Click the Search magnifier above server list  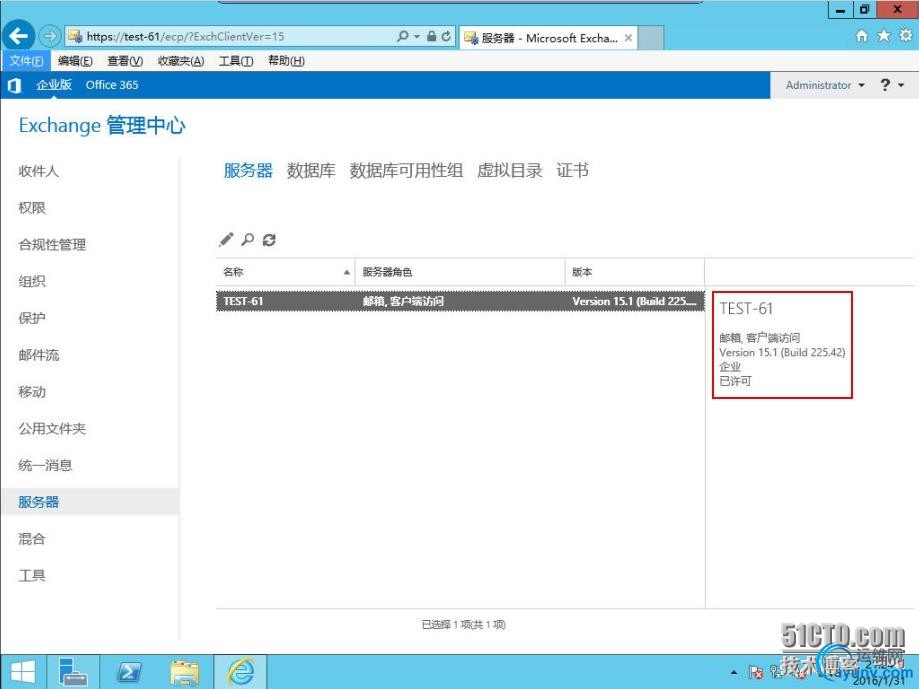pyautogui.click(x=248, y=240)
